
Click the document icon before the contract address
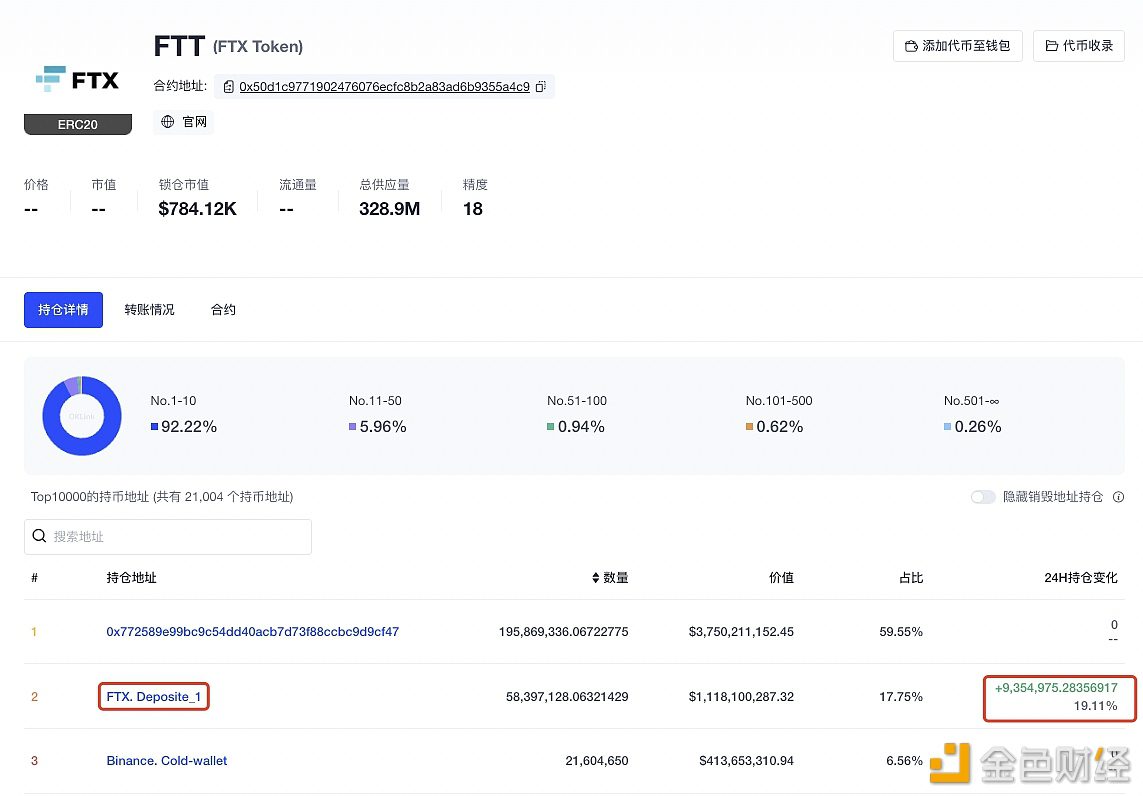[228, 87]
